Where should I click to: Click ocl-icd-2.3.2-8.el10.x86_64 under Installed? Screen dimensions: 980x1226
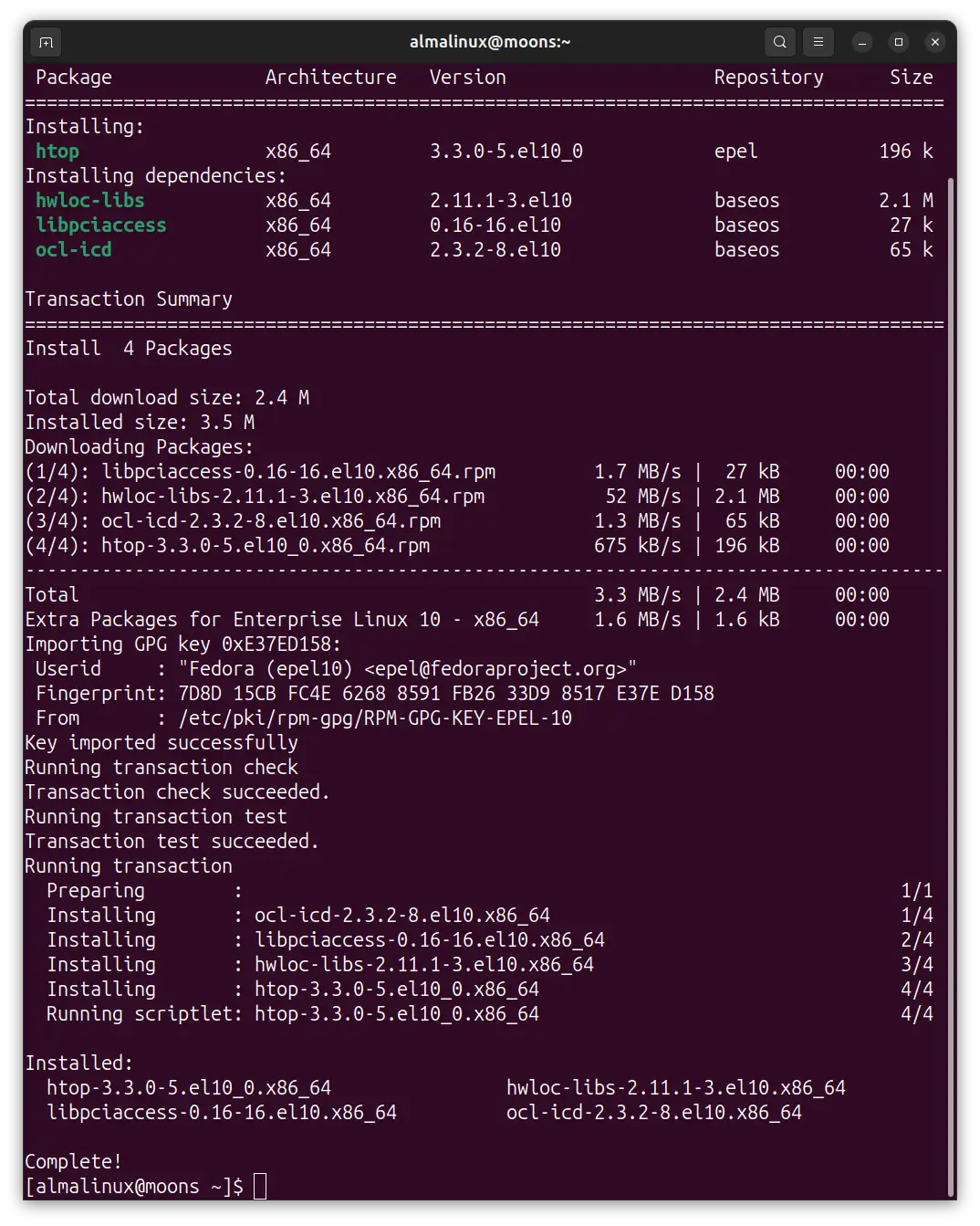(654, 1113)
